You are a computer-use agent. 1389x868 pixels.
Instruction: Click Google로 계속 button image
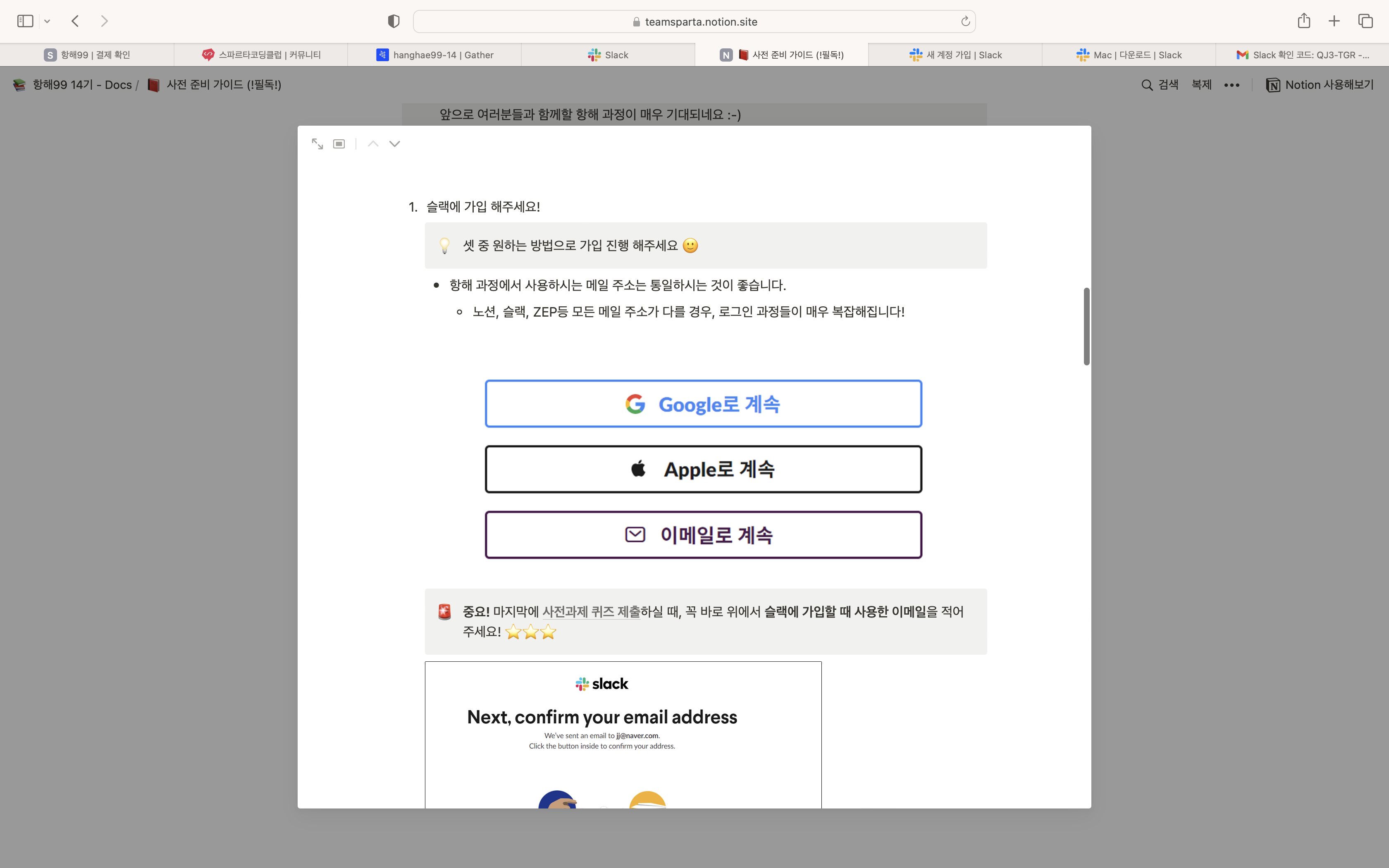[x=704, y=403]
